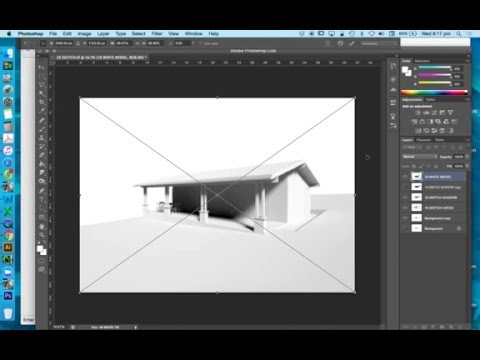The width and height of the screenshot is (480, 360).
Task: Select the Rectangle shape tool
Action: point(42,217)
